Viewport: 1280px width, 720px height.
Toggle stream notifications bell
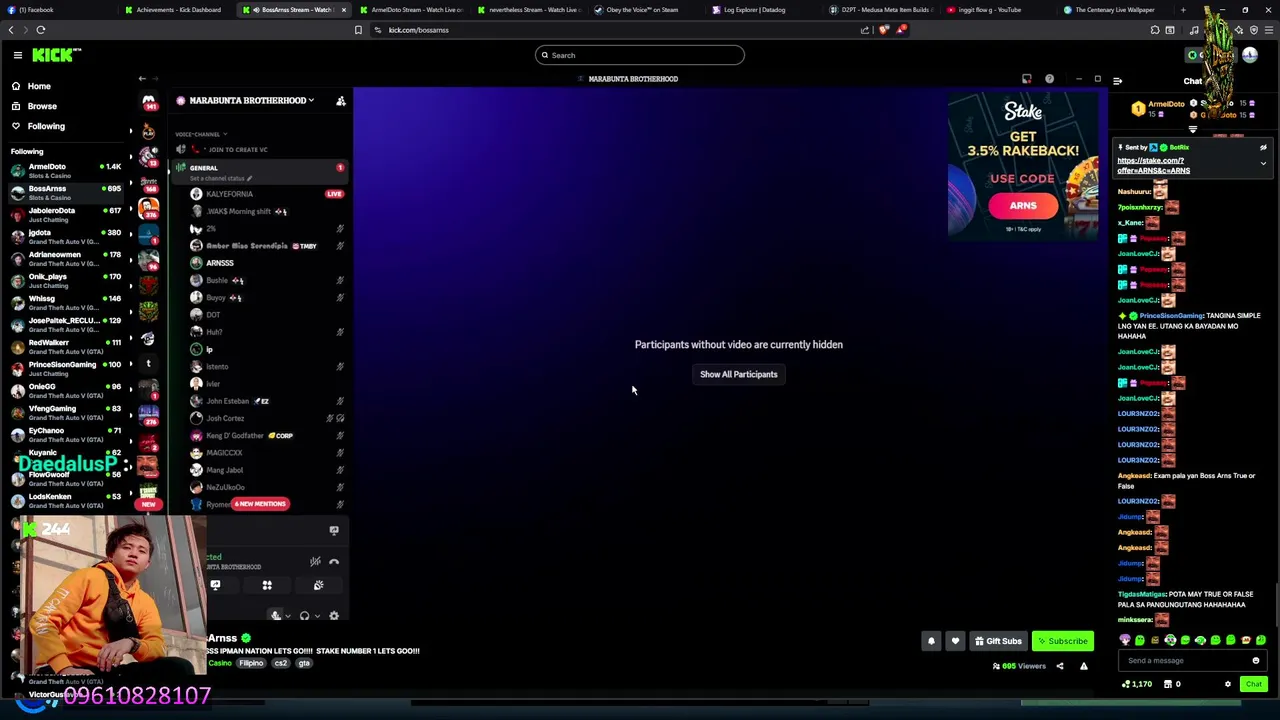[931, 641]
